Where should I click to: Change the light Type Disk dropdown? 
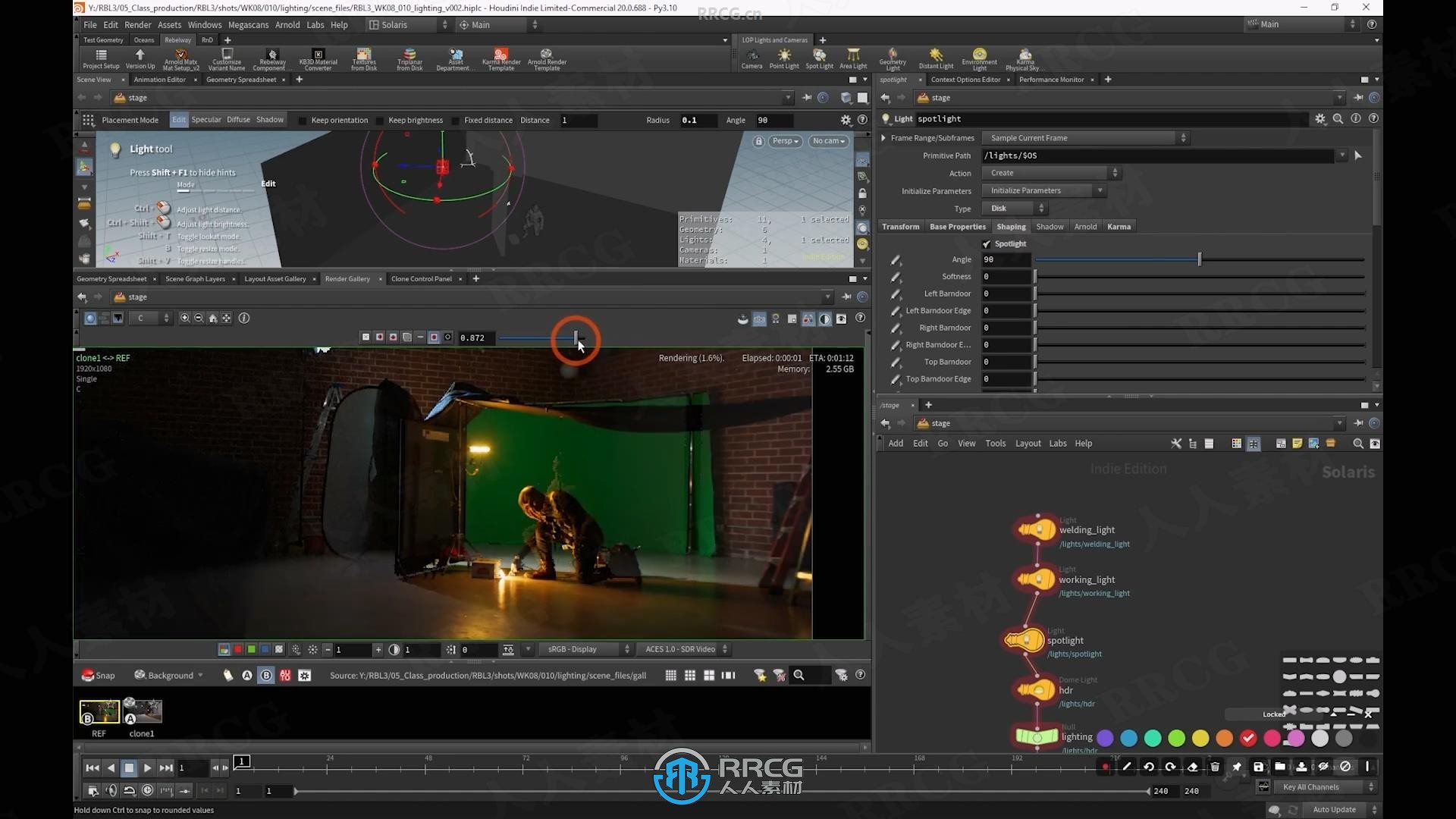[1014, 209]
